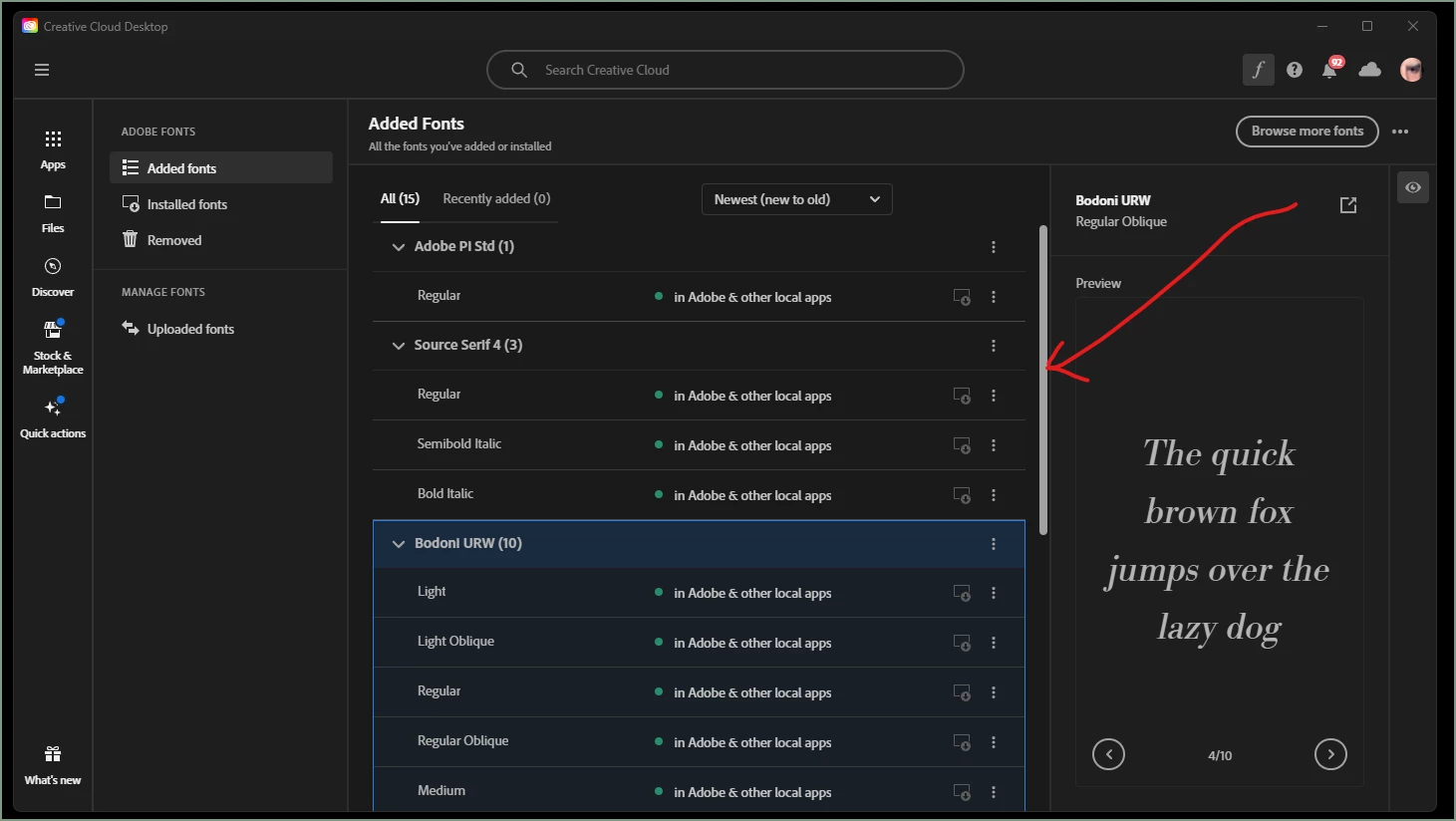This screenshot has height=821, width=1456.
Task: Check cloud sync status icon
Action: pyautogui.click(x=1370, y=70)
